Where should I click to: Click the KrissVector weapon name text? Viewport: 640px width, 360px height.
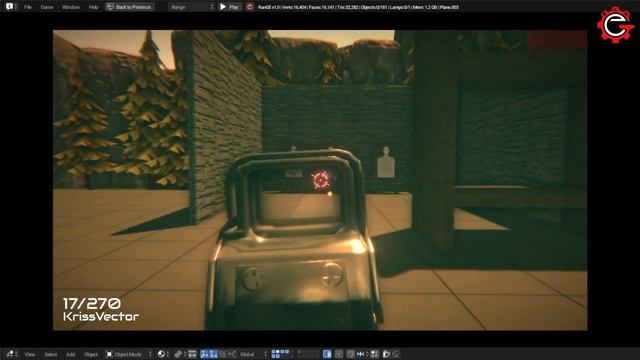(x=101, y=316)
